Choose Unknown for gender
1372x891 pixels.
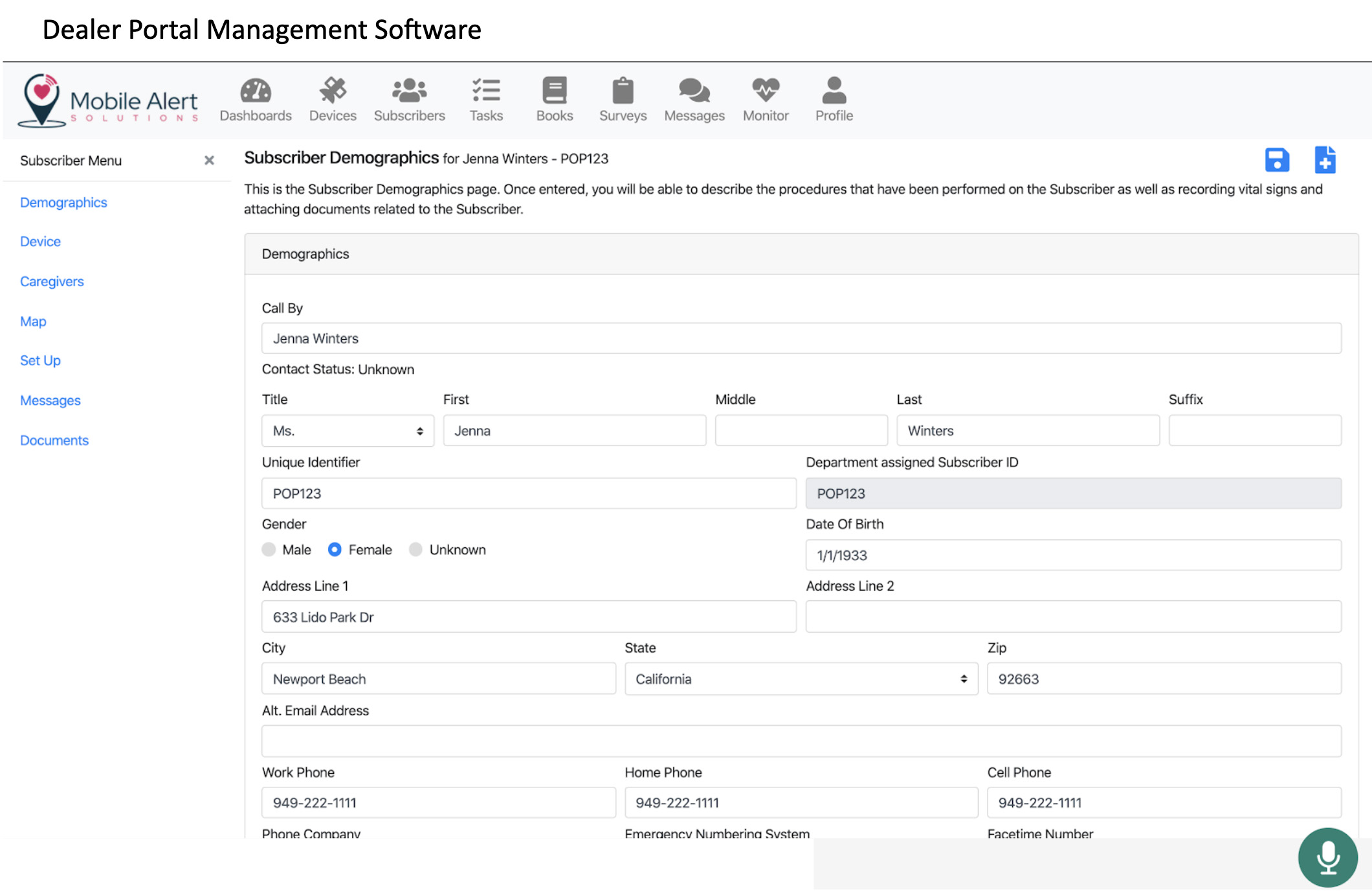(x=415, y=550)
